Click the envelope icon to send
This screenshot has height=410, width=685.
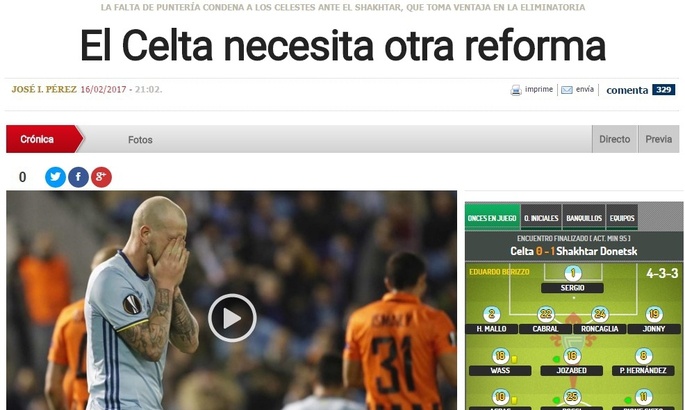click(x=567, y=90)
